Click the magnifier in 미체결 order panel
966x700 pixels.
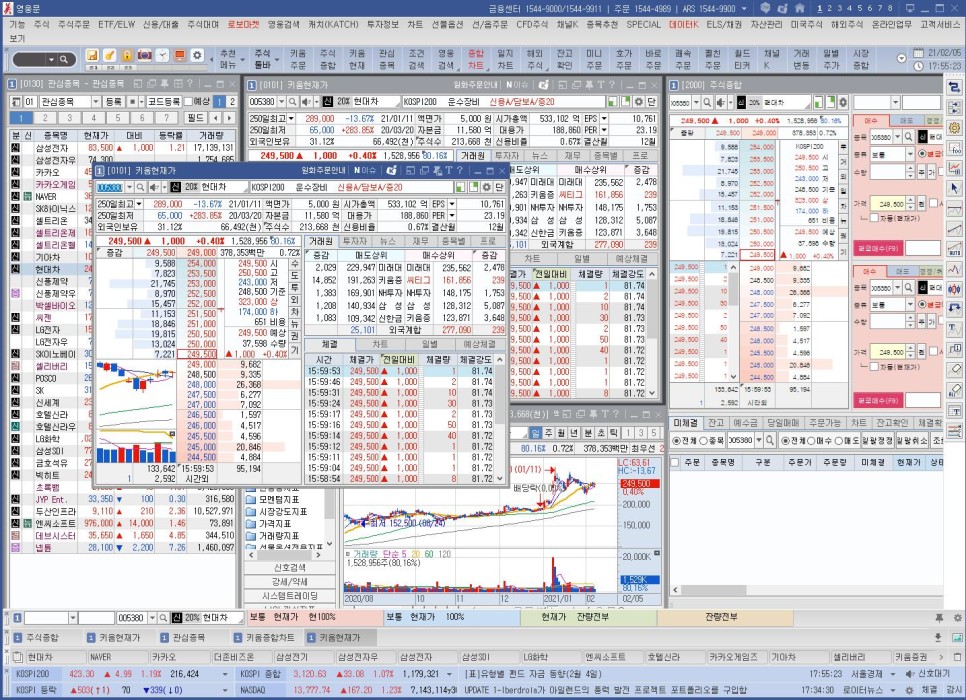click(x=769, y=440)
